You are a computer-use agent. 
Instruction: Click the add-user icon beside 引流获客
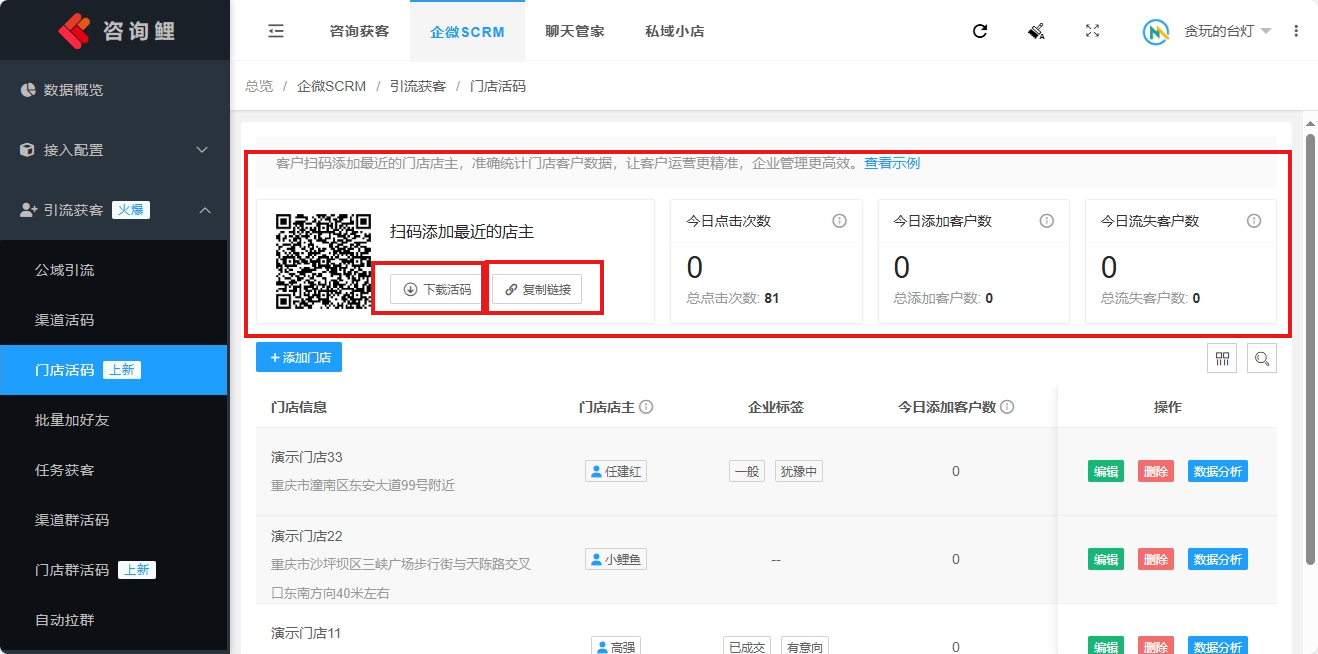coord(28,210)
